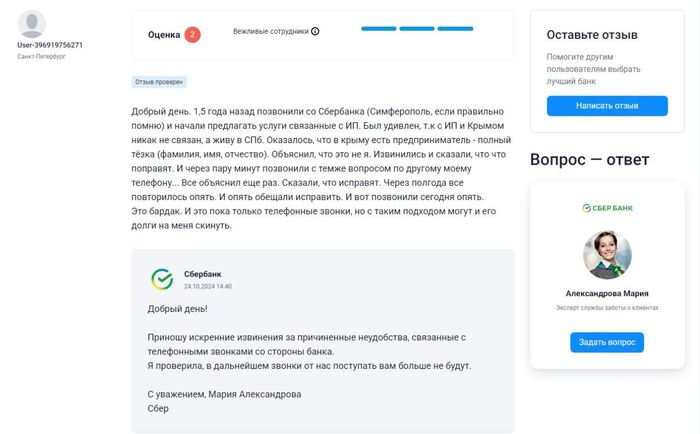This screenshot has width=700, height=434.
Task: Click the reply timestamp 24.10.2024 14:40
Action: (208, 286)
